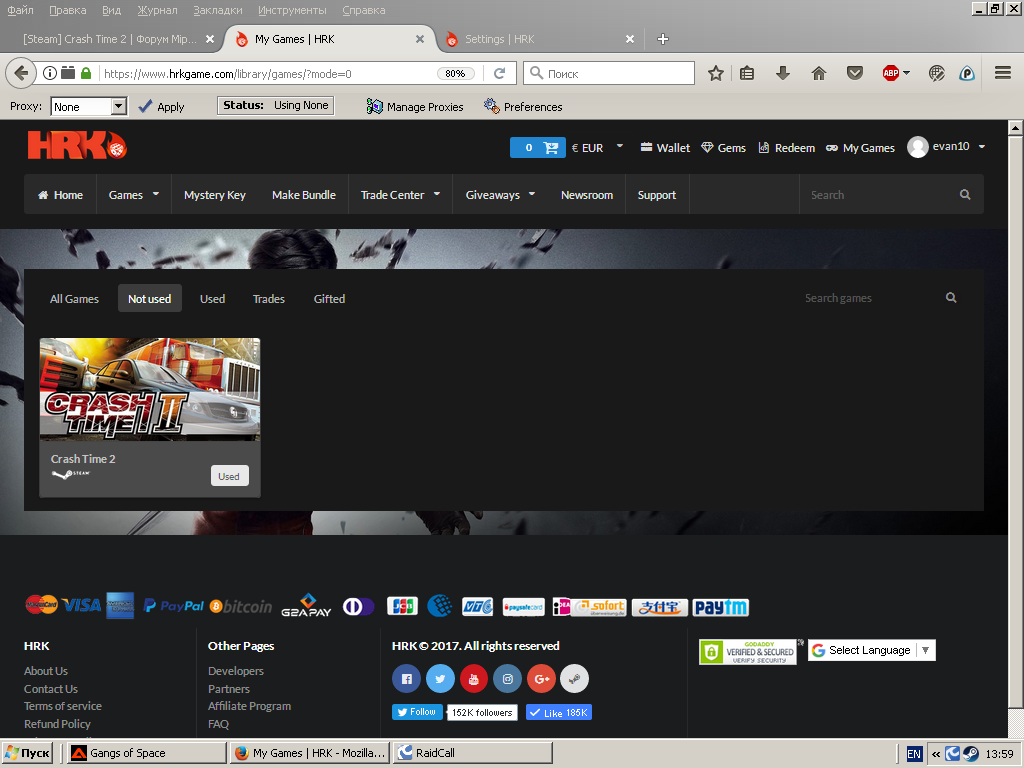Click the Adblock Plus ABP icon
The width and height of the screenshot is (1024, 768).
click(891, 73)
